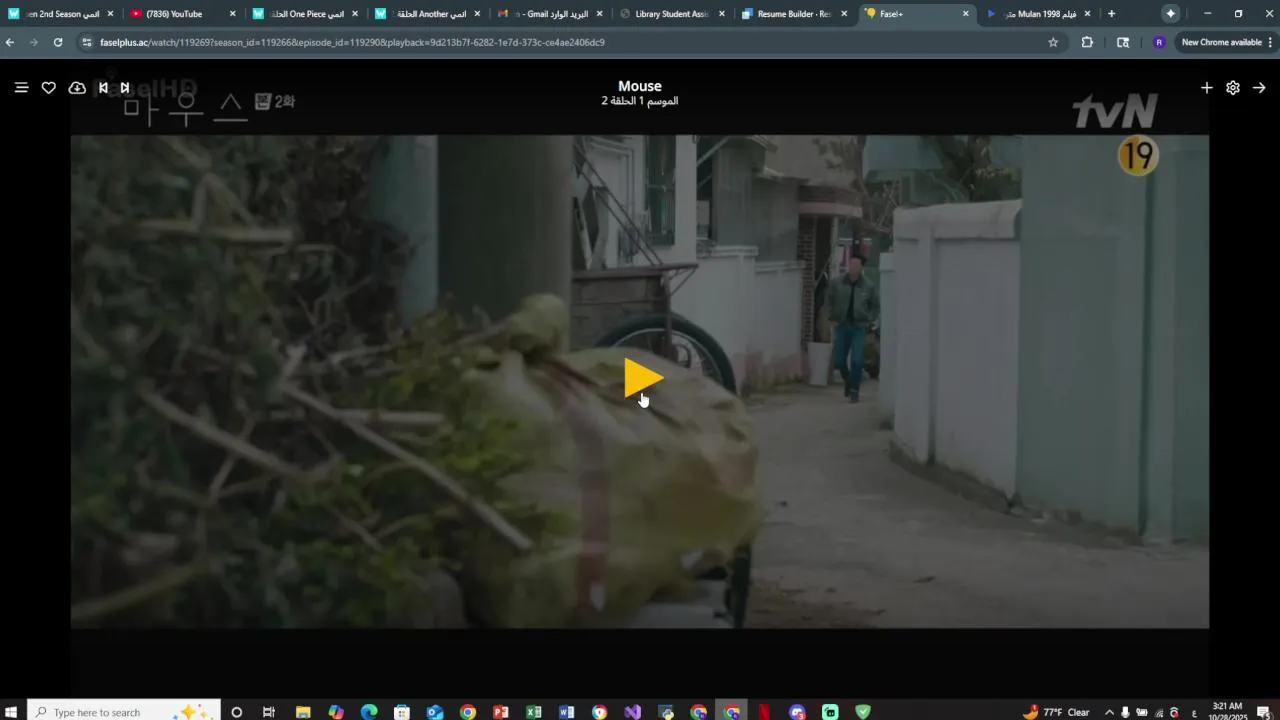Click the browser back arrow

pyautogui.click(x=10, y=42)
